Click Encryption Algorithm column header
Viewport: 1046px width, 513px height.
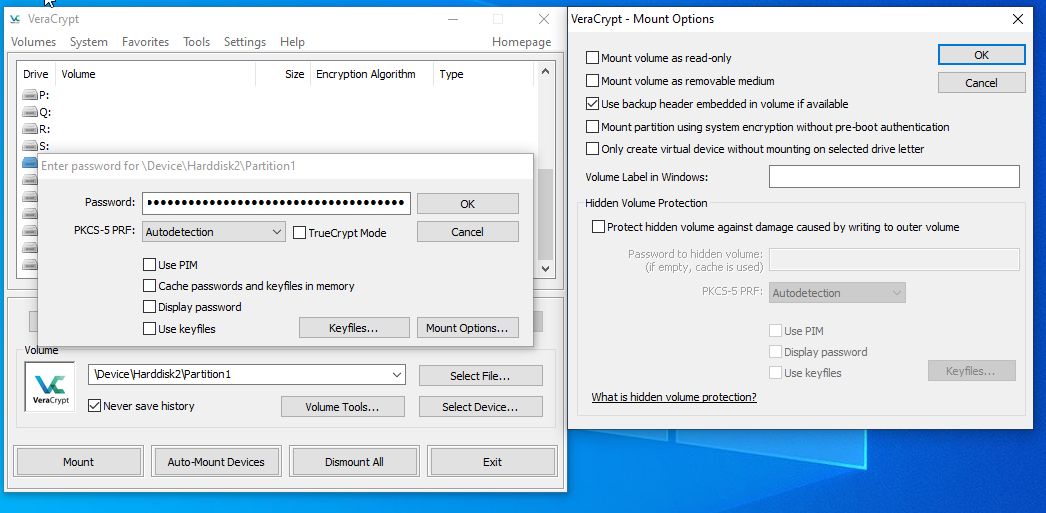[372, 74]
